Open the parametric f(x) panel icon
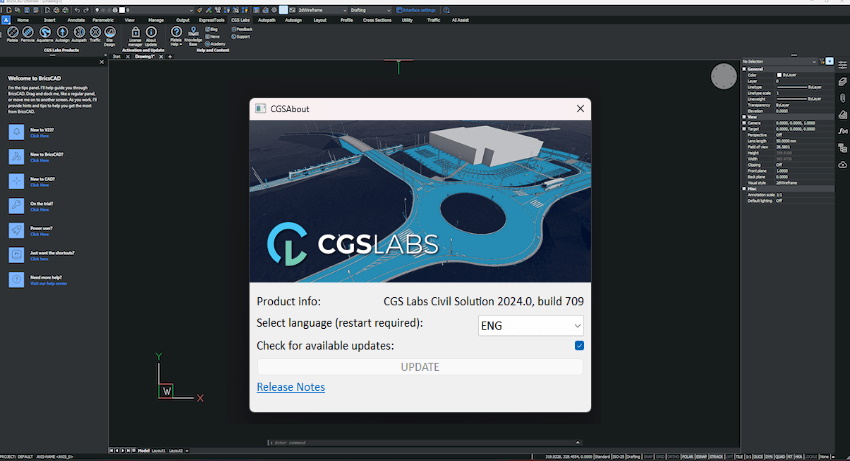The image size is (850, 461). point(842,131)
